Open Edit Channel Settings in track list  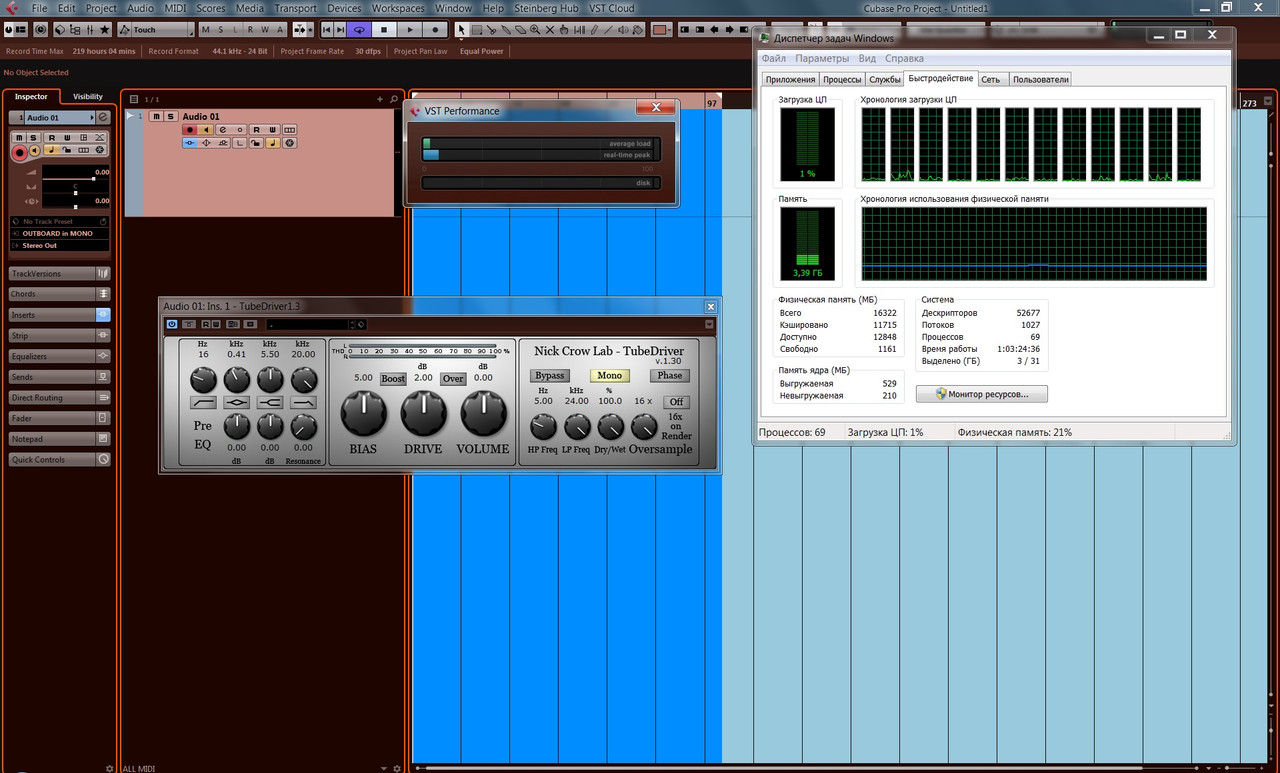click(222, 129)
